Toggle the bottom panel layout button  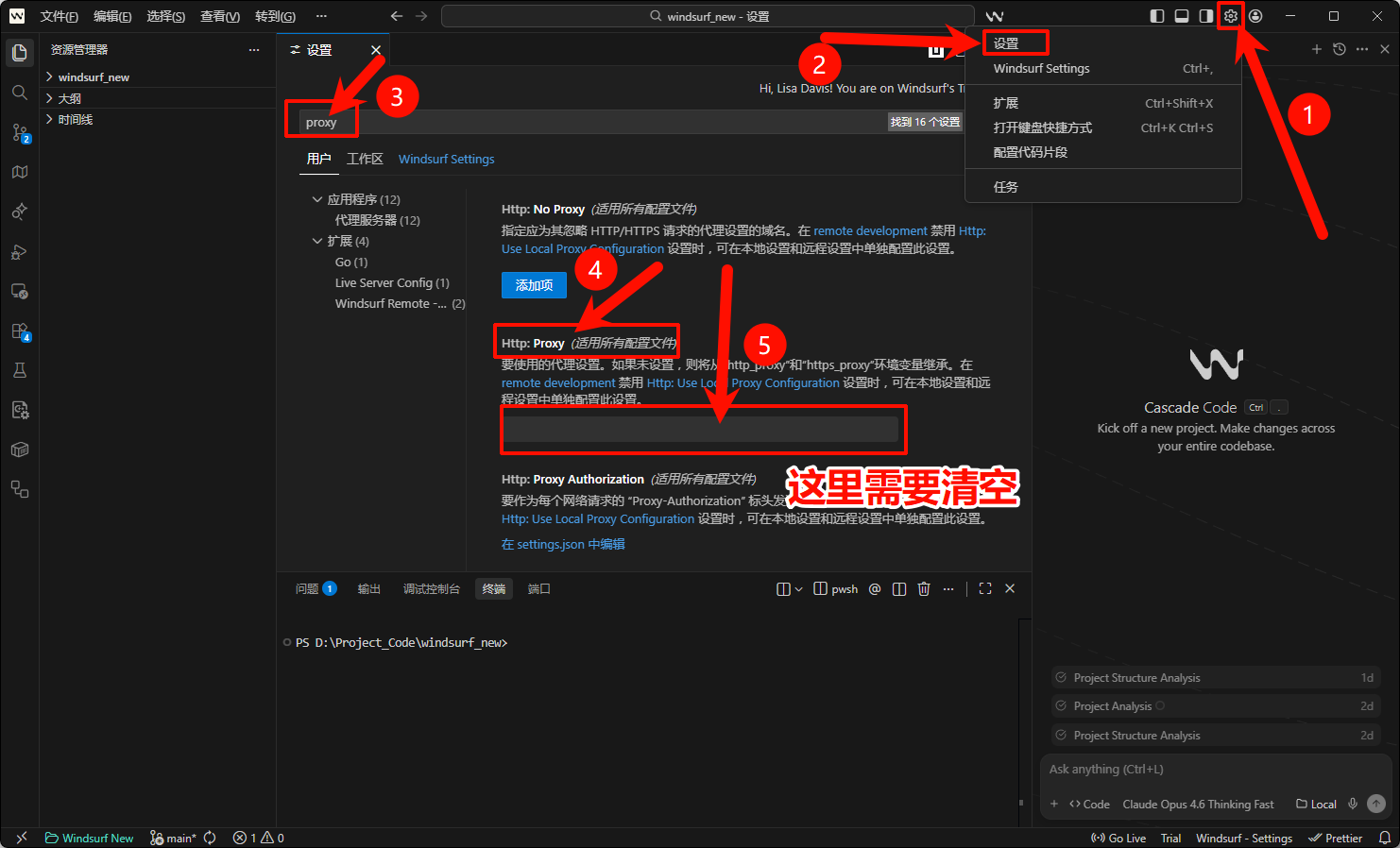(x=1181, y=16)
